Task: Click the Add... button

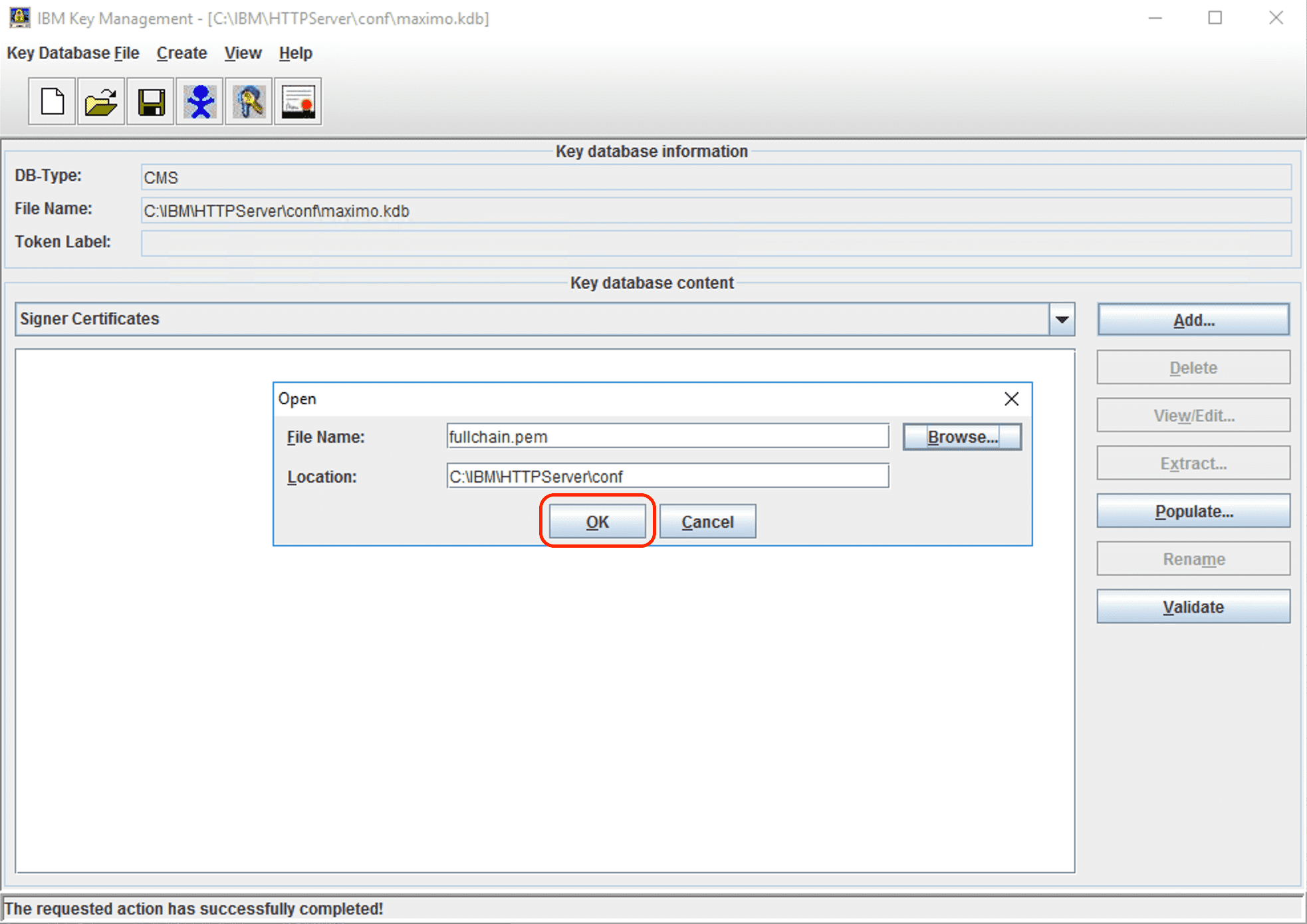Action: 1194,320
